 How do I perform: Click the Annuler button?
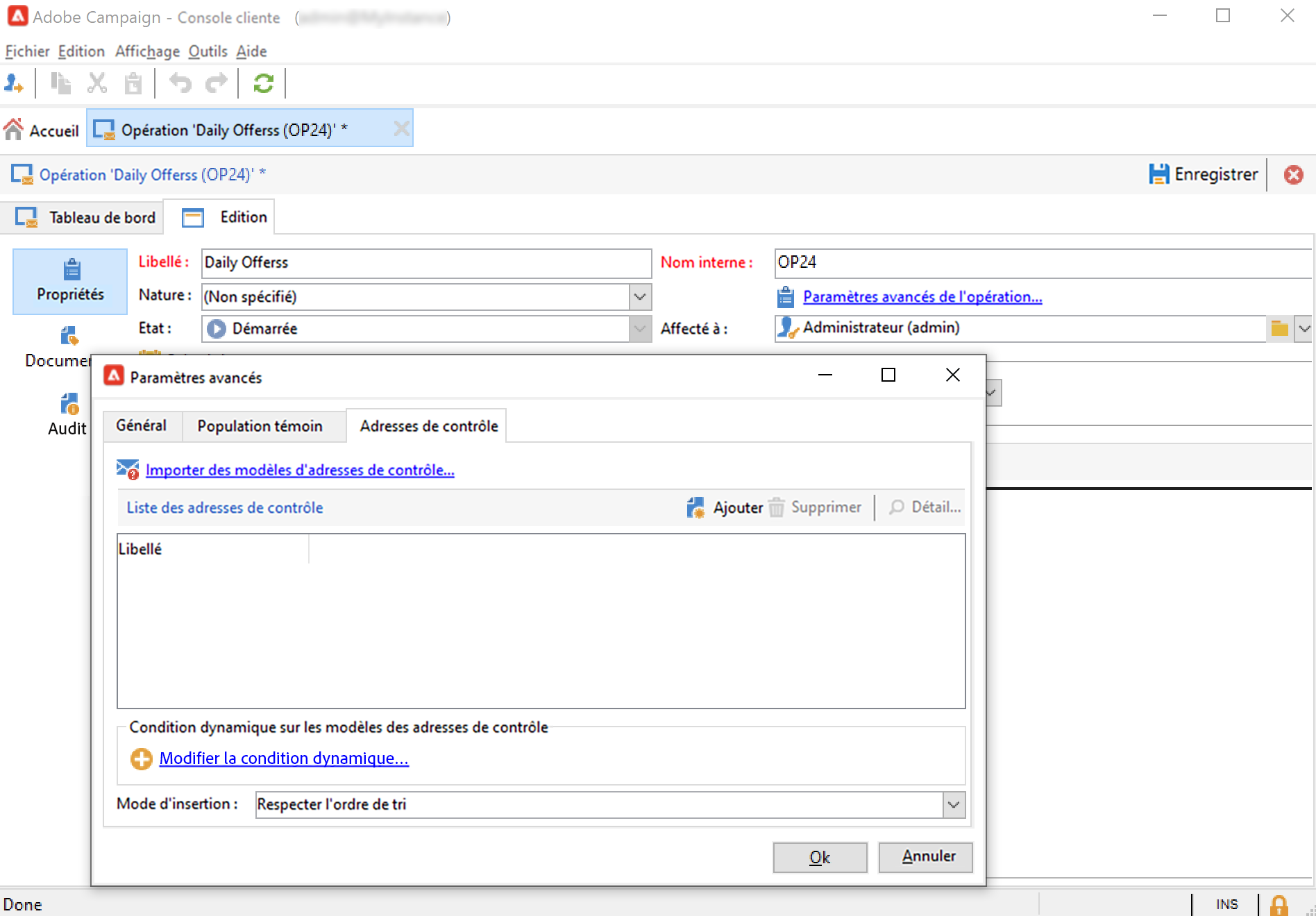pos(925,858)
